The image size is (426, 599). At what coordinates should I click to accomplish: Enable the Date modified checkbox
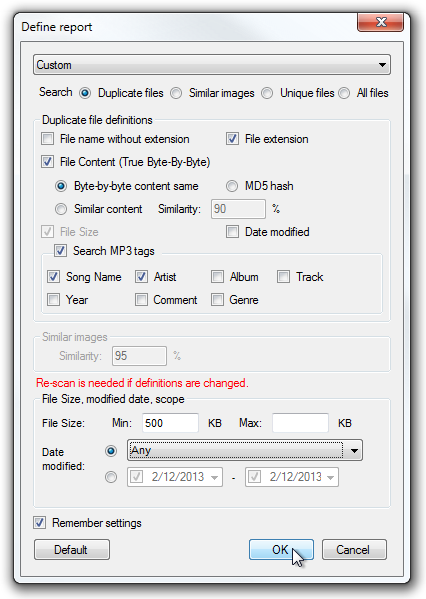click(232, 232)
